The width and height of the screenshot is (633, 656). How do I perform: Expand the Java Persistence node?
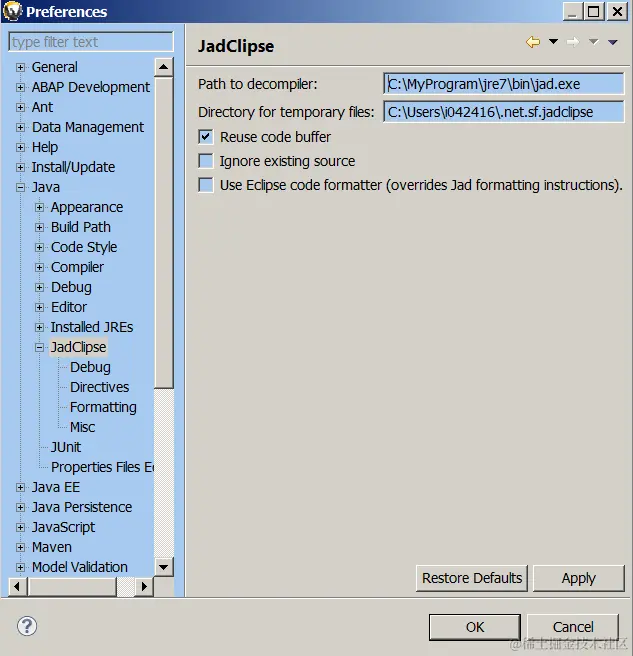pos(20,507)
